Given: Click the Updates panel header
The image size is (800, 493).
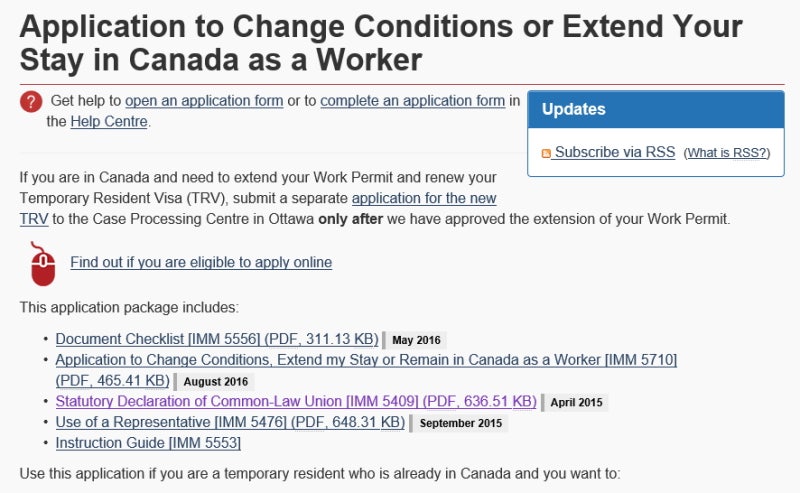Looking at the screenshot, I should tap(656, 109).
